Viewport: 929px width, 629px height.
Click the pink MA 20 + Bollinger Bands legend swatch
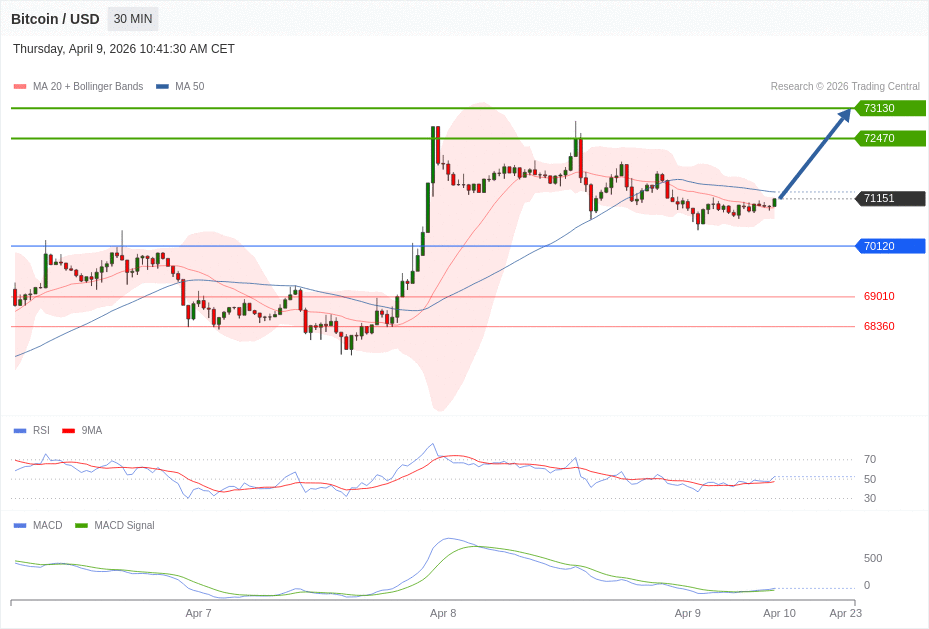[20, 87]
